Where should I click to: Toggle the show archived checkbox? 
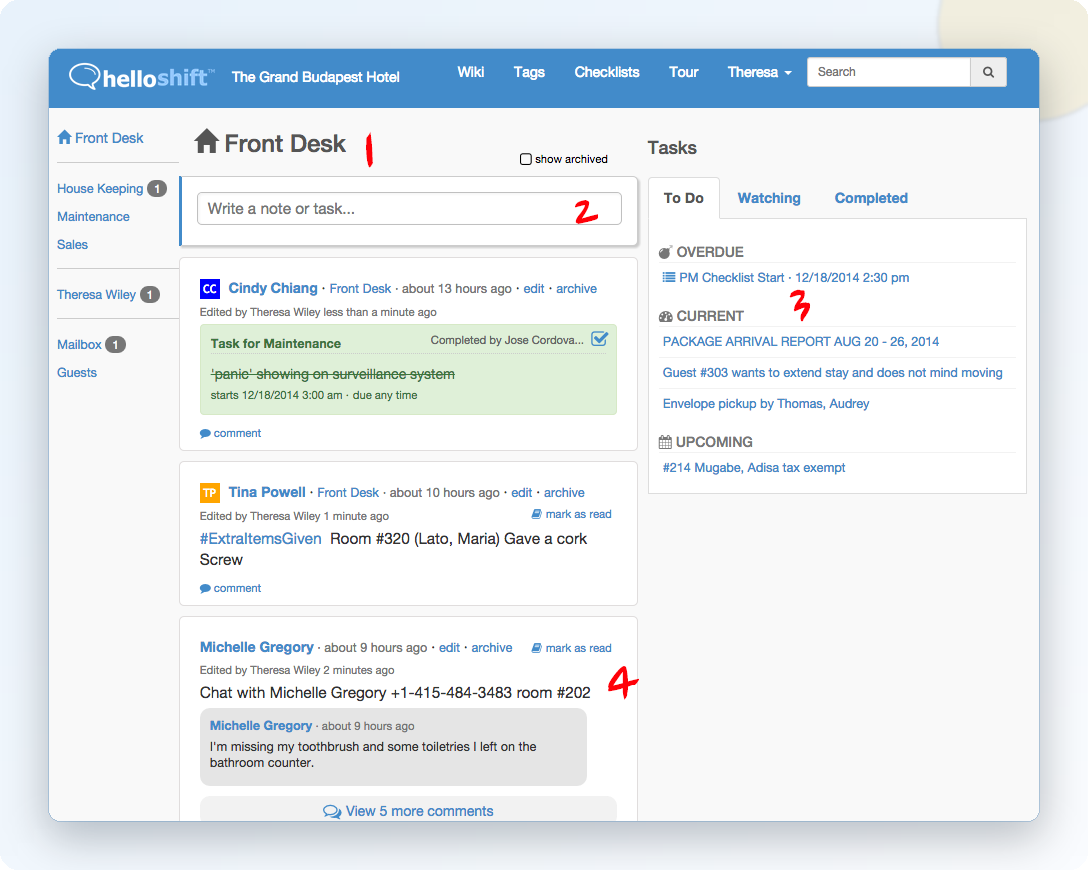pos(526,159)
